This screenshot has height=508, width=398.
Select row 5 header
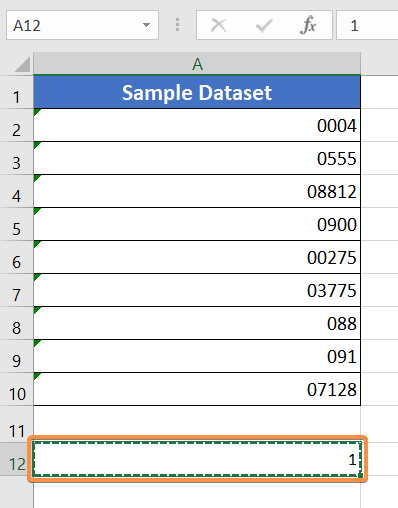(17, 224)
